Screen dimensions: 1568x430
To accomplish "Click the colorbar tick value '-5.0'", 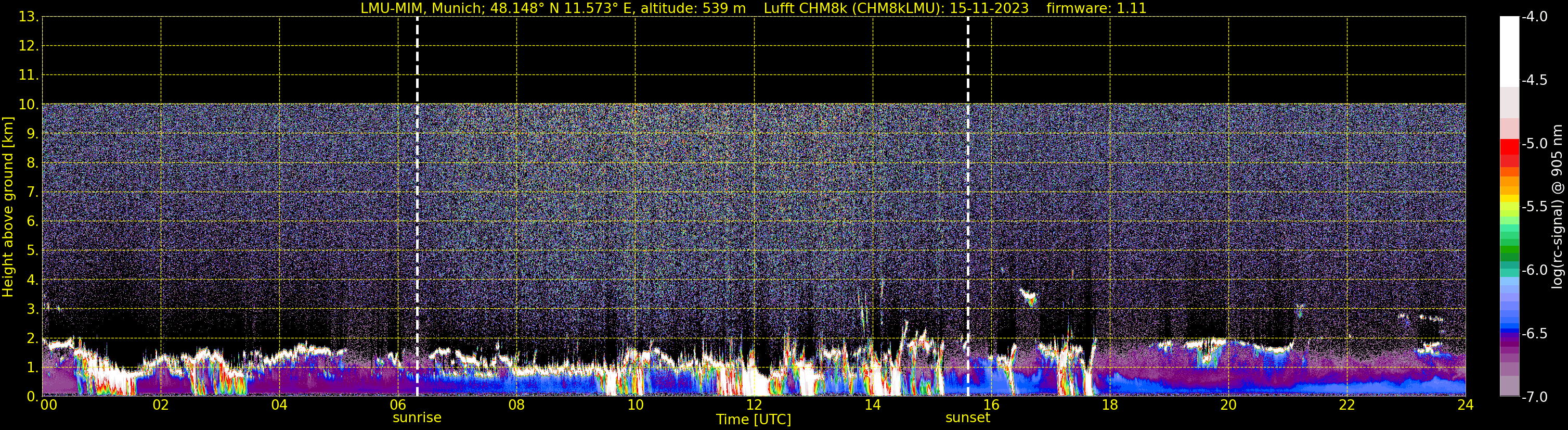I will coord(1534,143).
